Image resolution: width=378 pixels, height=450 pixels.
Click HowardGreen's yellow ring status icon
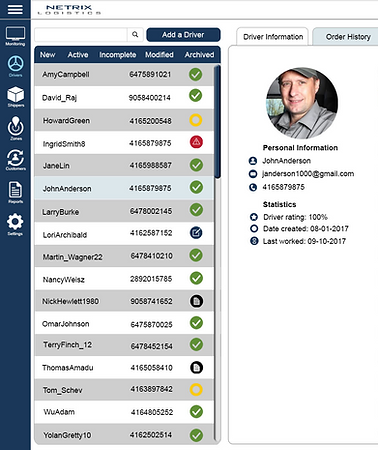click(x=196, y=120)
